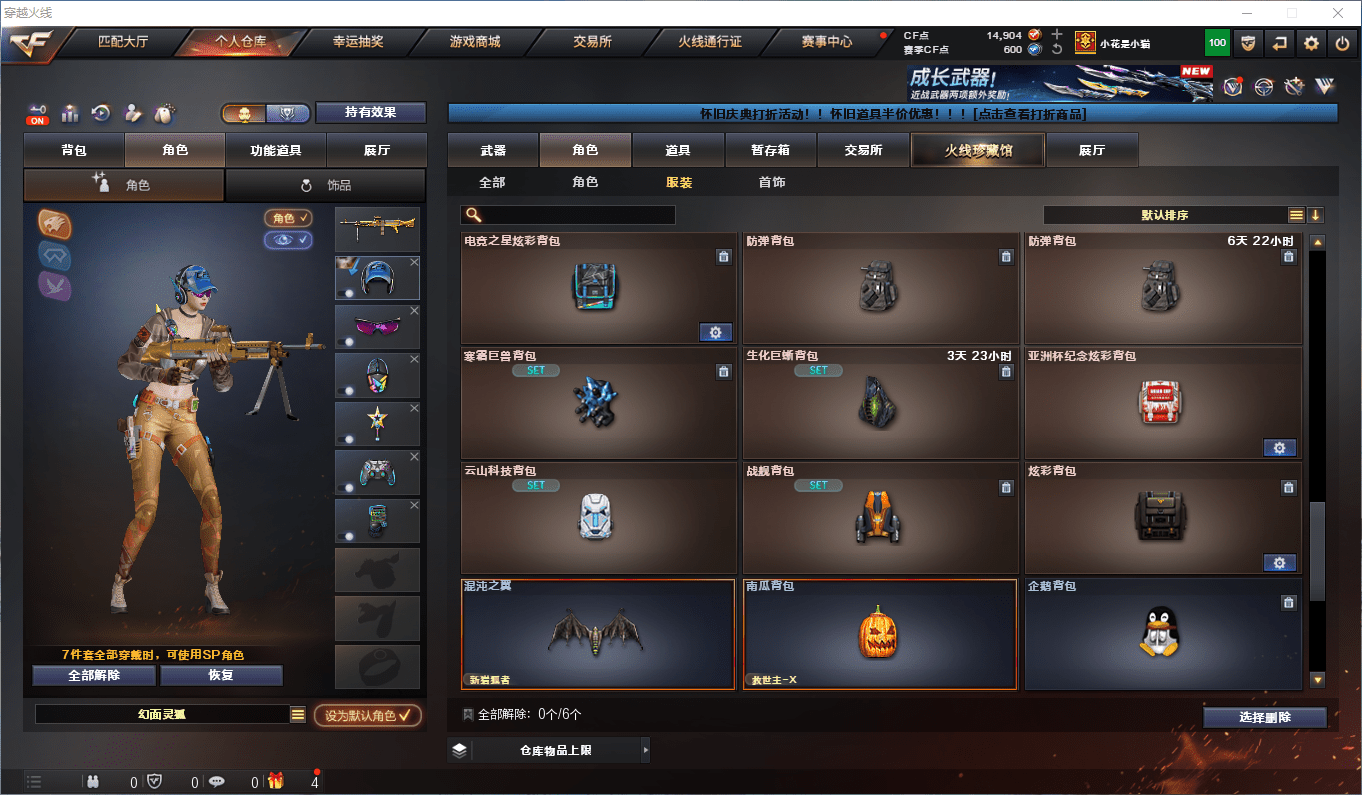Toggle the eye visibility checkmark
The height and width of the screenshot is (795, 1362).
point(288,240)
